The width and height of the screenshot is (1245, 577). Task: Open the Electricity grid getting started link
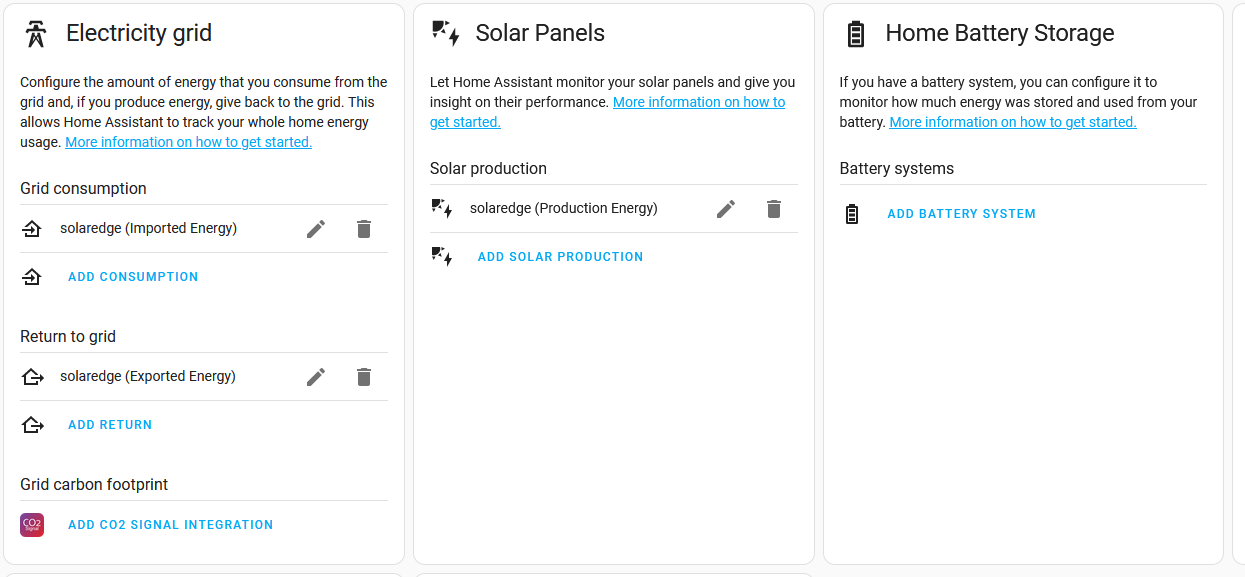188,141
